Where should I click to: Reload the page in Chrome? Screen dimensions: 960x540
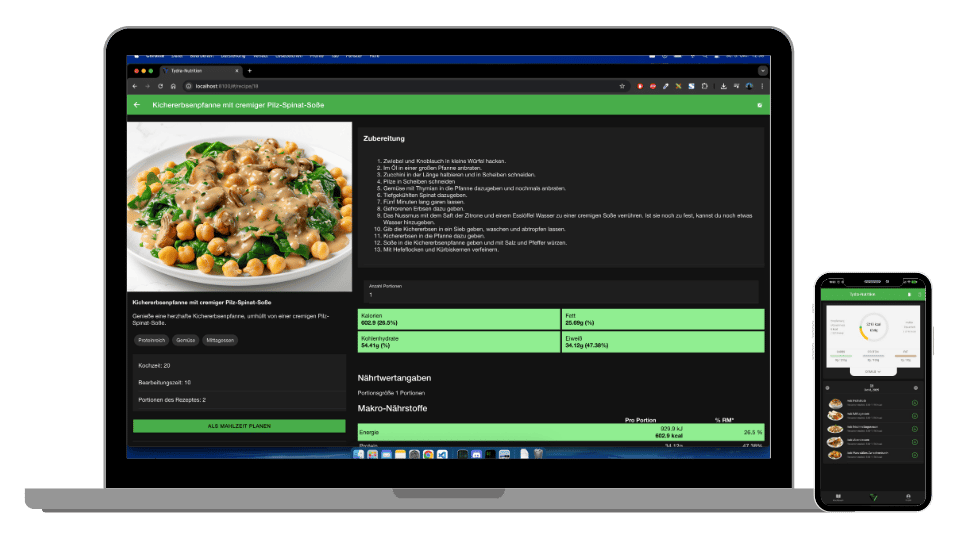[x=160, y=86]
